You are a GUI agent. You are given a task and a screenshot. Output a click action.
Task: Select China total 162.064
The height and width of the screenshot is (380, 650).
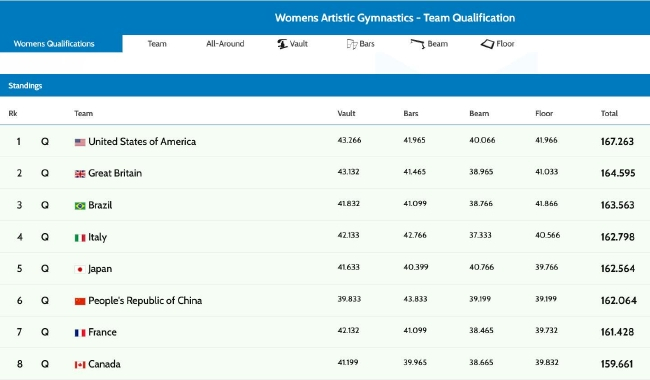point(618,300)
